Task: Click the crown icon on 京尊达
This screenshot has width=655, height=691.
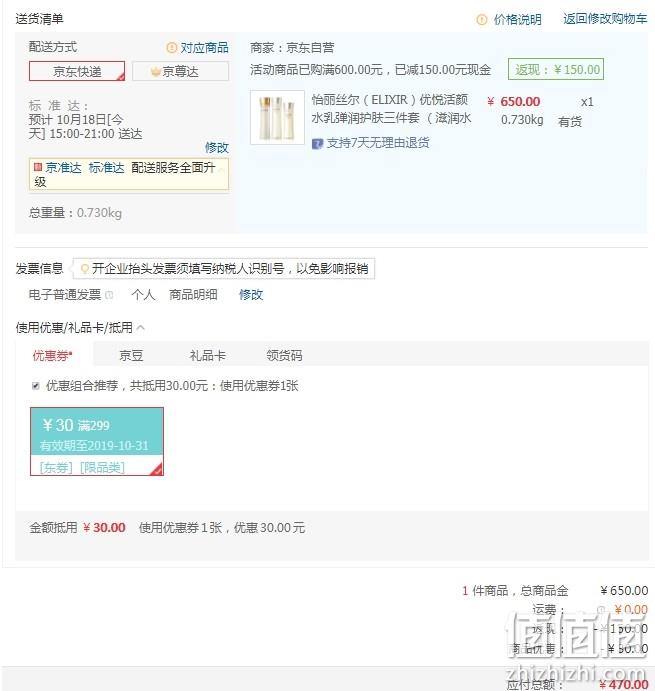Action: (x=155, y=71)
